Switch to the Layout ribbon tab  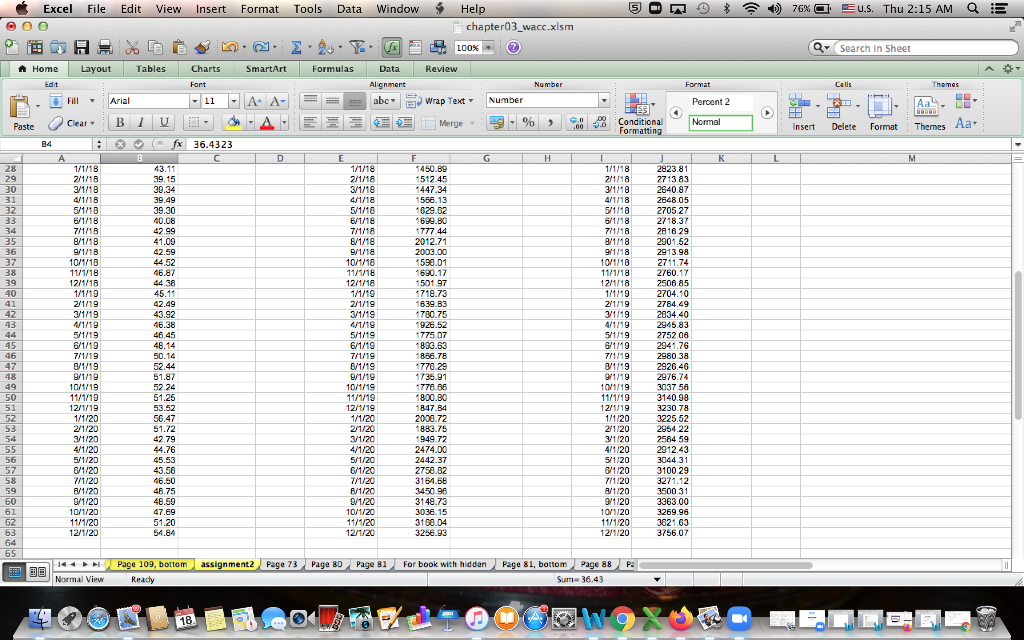96,69
